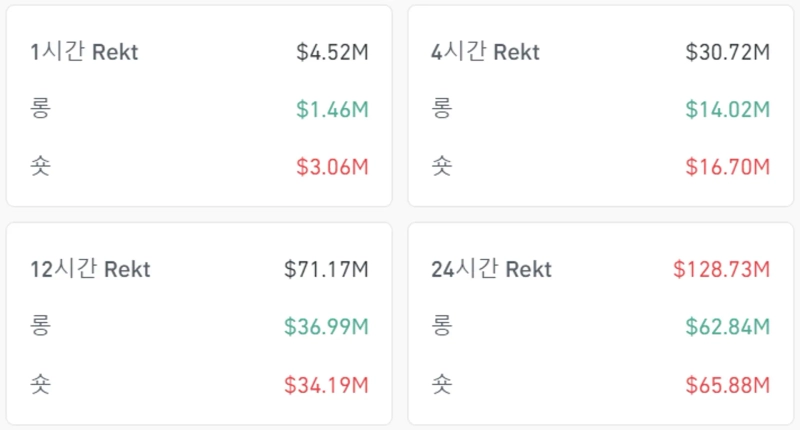Image resolution: width=800 pixels, height=430 pixels.
Task: Select the red $16.70M short value
Action: pyautogui.click(x=727, y=166)
